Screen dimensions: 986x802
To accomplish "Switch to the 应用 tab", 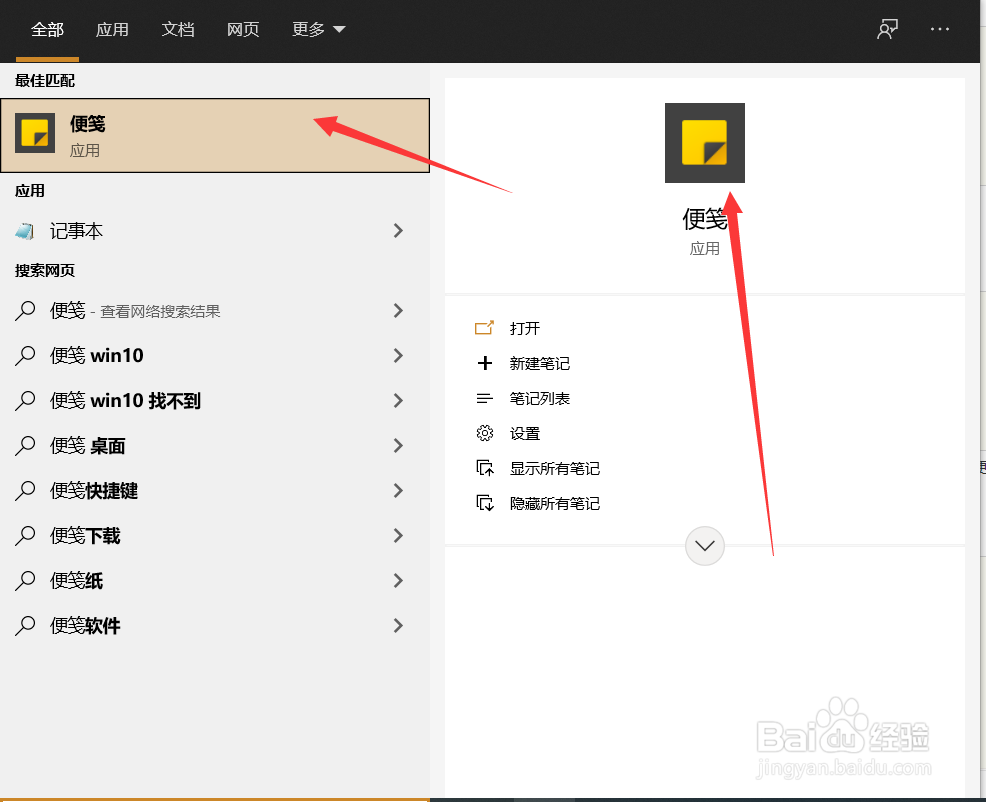I will (x=112, y=29).
